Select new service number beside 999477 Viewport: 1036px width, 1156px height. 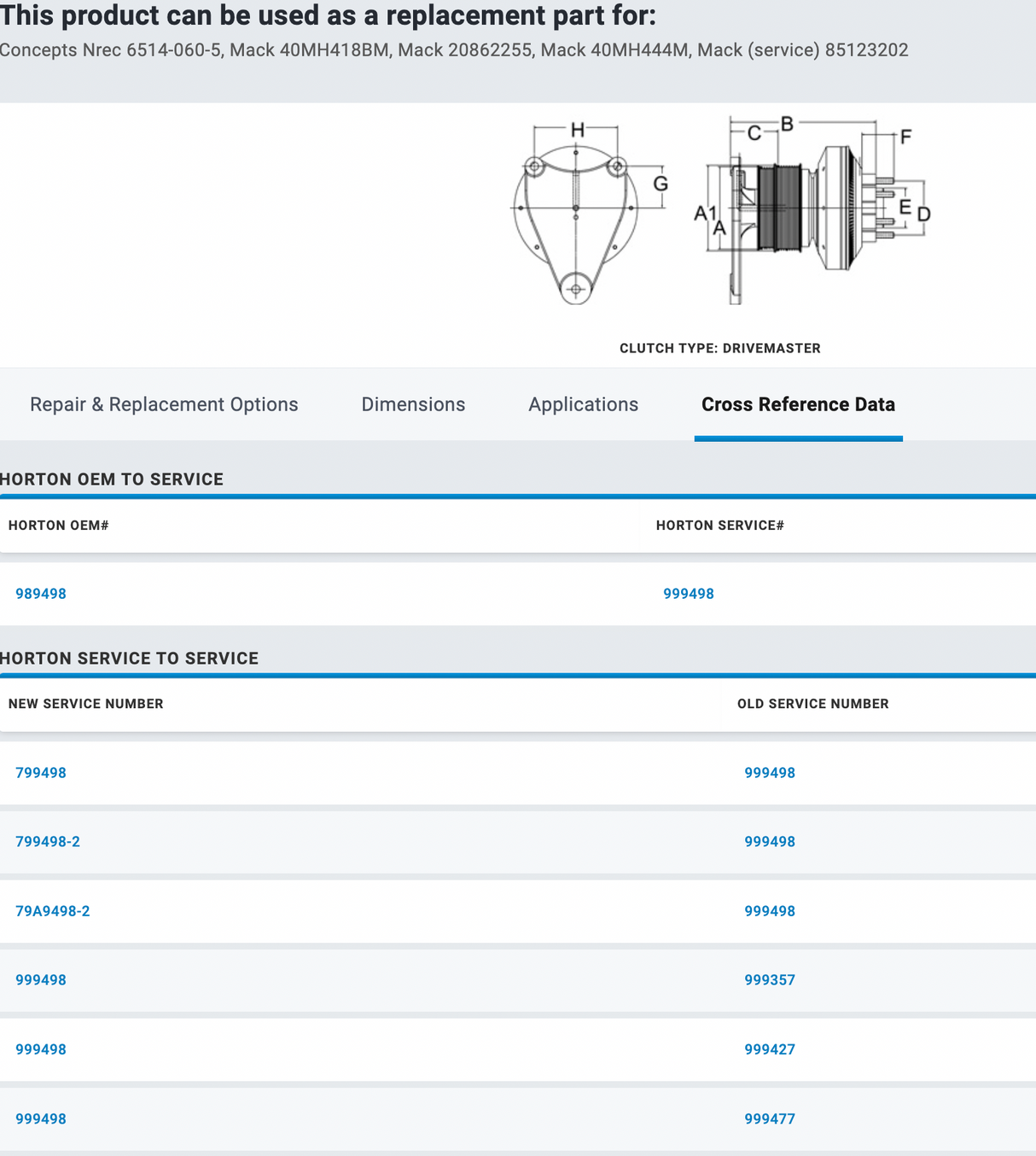click(41, 1118)
